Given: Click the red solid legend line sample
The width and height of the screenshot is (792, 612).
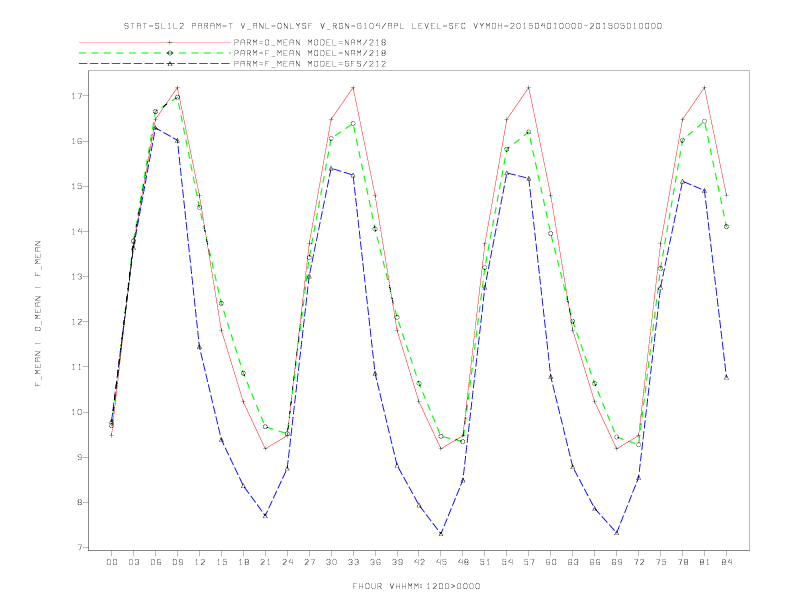Looking at the screenshot, I should coord(155,42).
